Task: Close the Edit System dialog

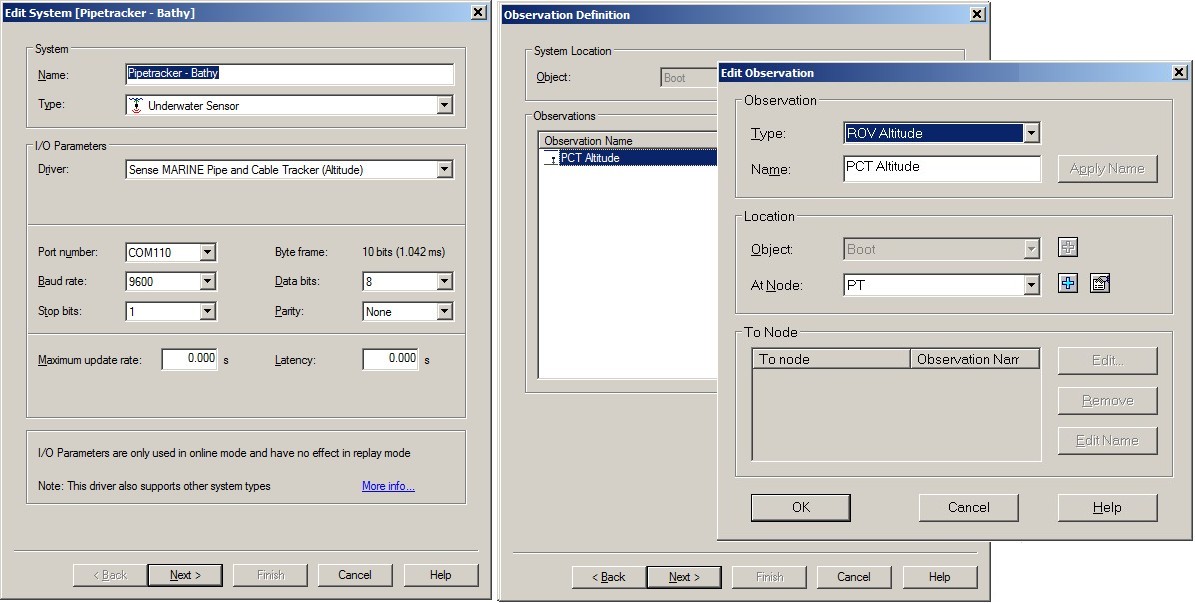Action: click(478, 12)
